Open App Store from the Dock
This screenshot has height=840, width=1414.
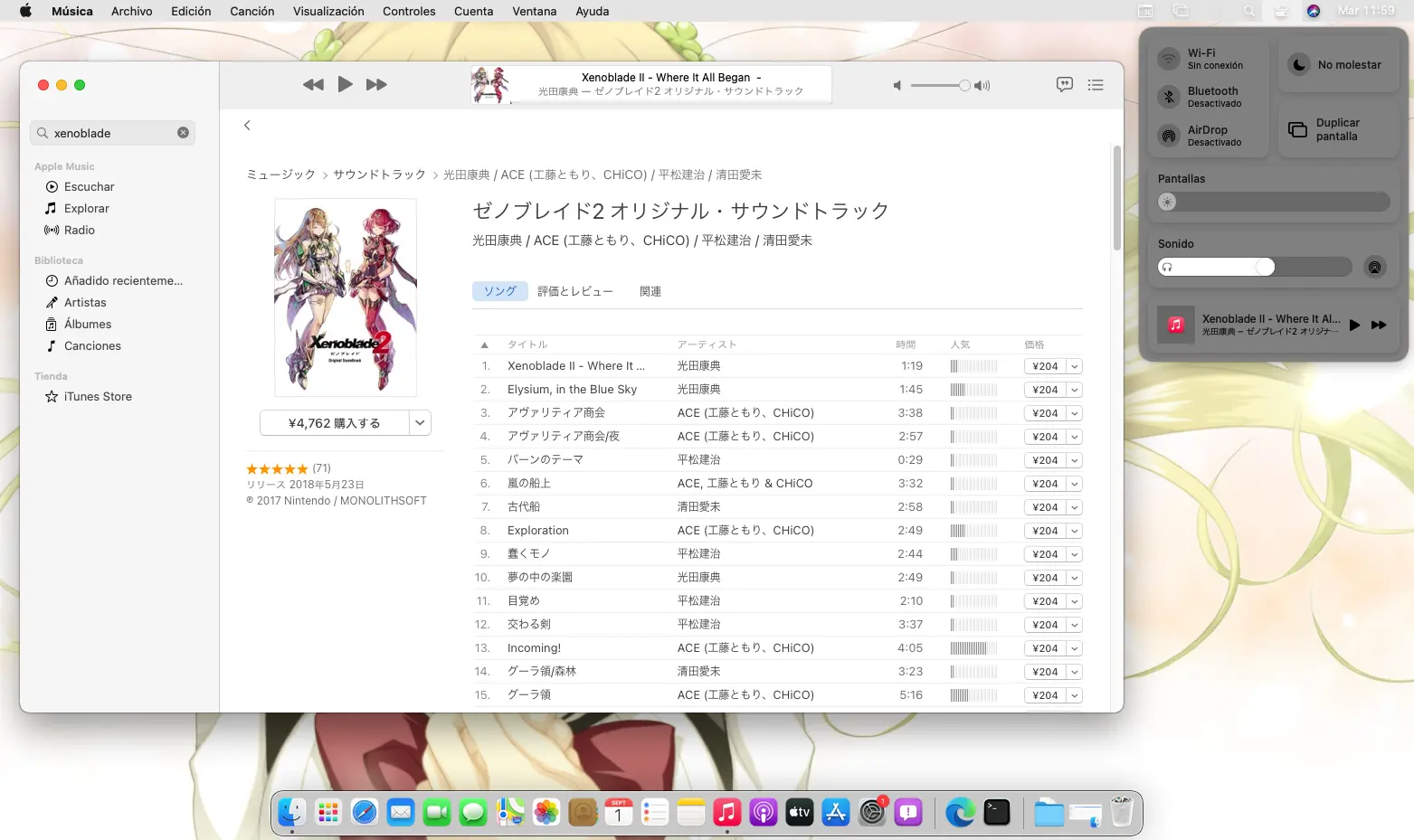(836, 812)
